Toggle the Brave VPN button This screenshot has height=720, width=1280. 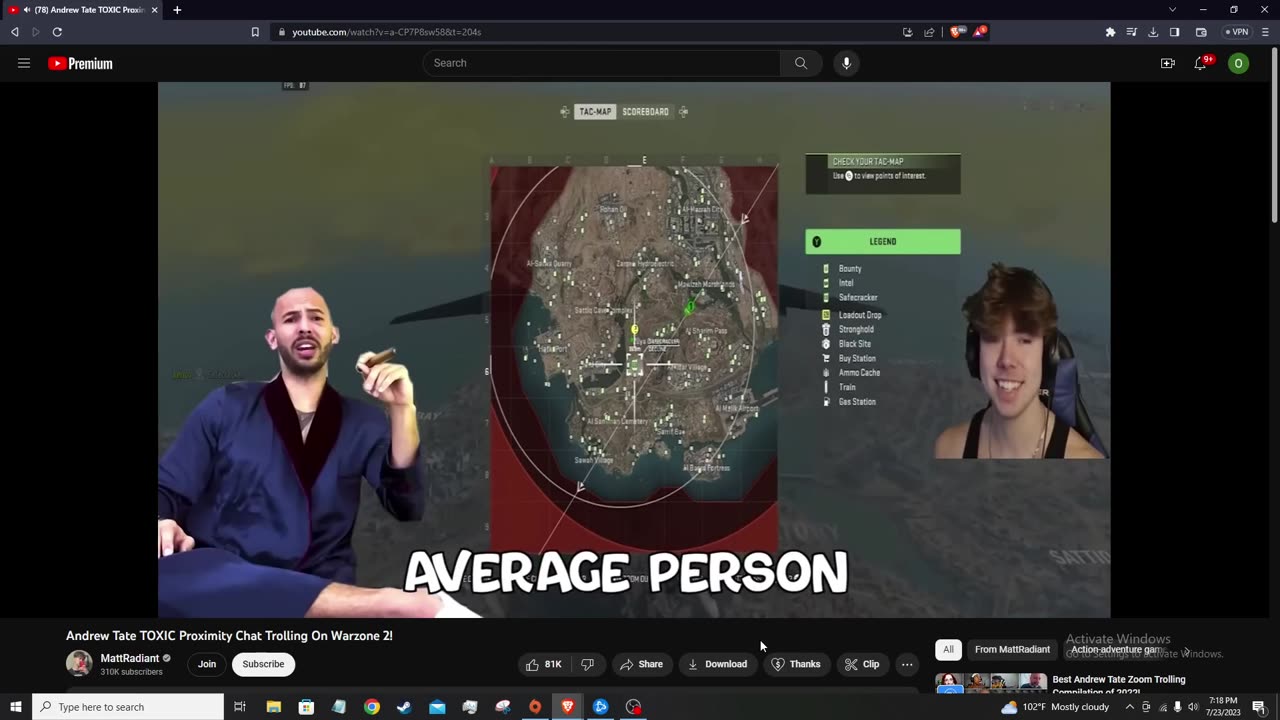[x=1237, y=32]
